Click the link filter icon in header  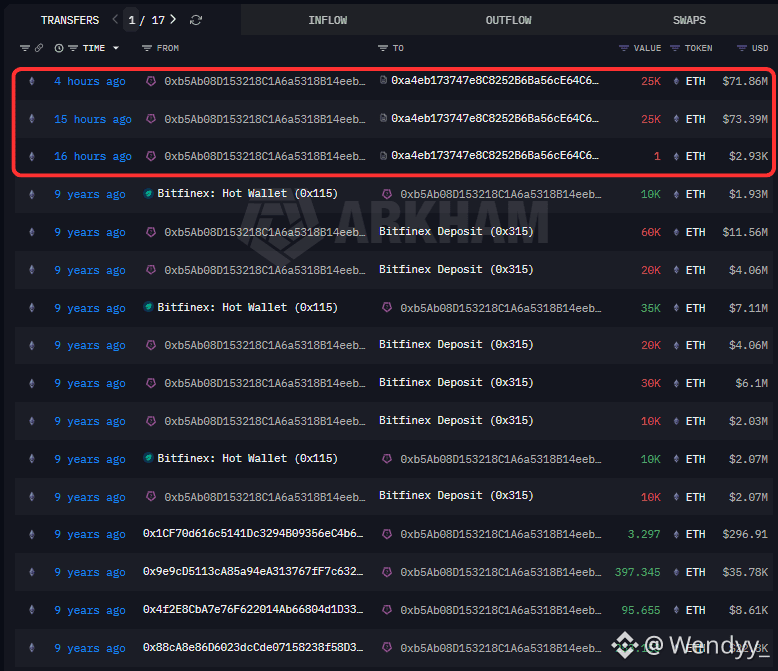click(x=39, y=48)
